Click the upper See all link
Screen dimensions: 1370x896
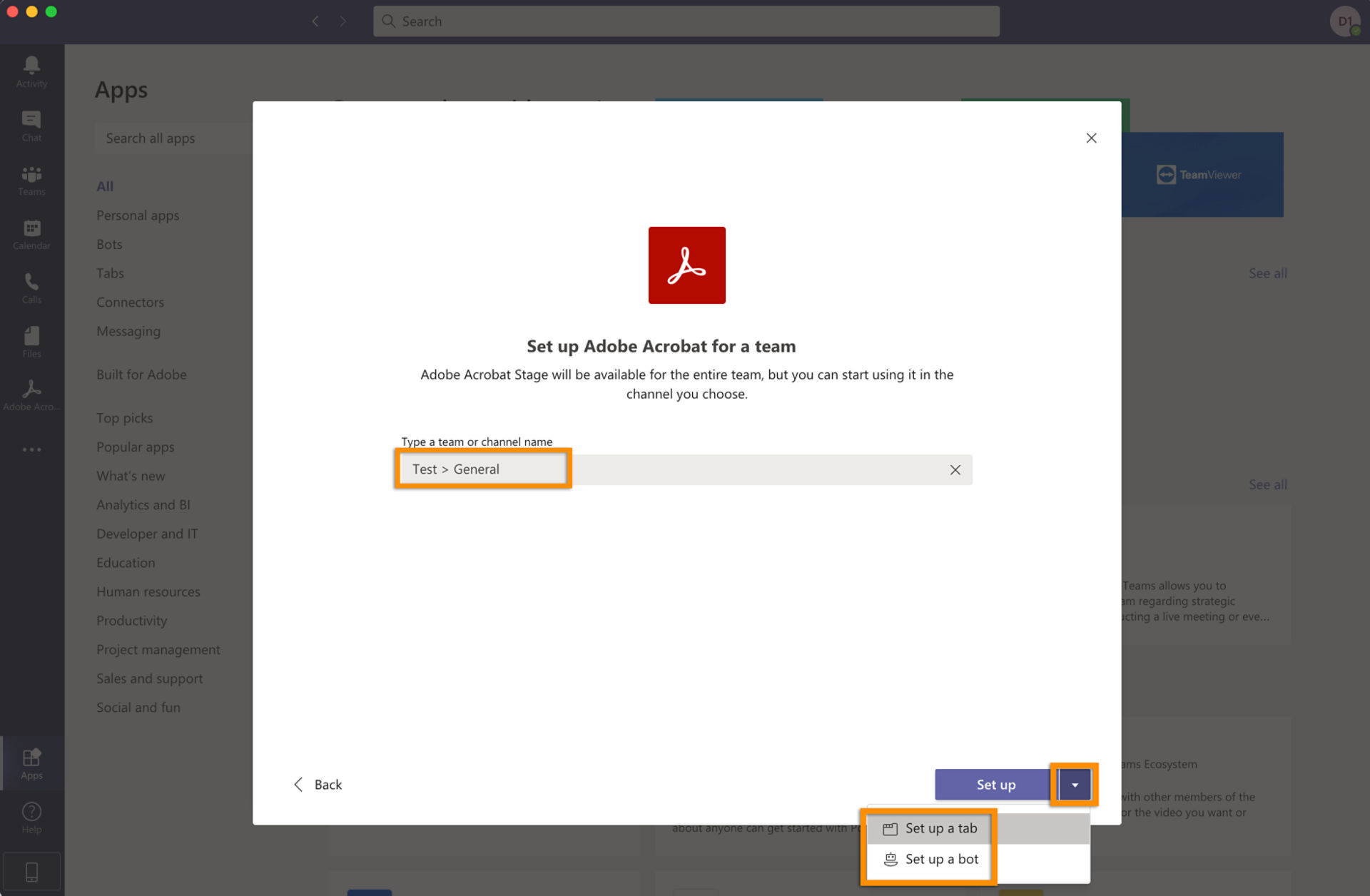point(1267,273)
